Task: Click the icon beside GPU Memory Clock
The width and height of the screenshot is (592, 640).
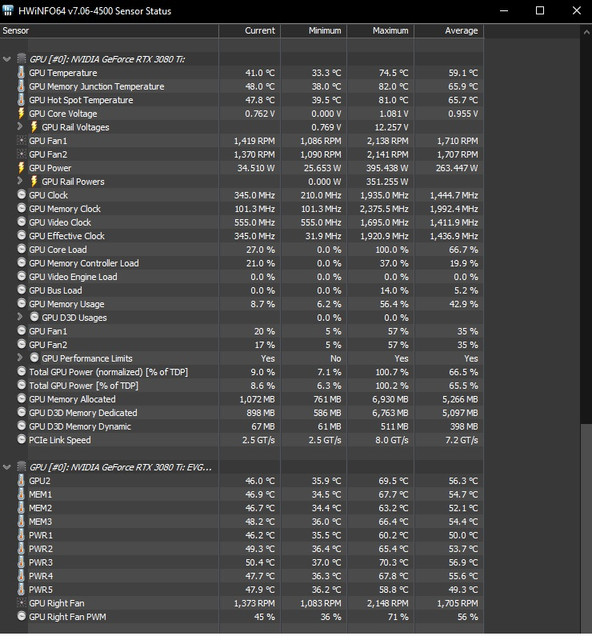Action: pos(22,208)
